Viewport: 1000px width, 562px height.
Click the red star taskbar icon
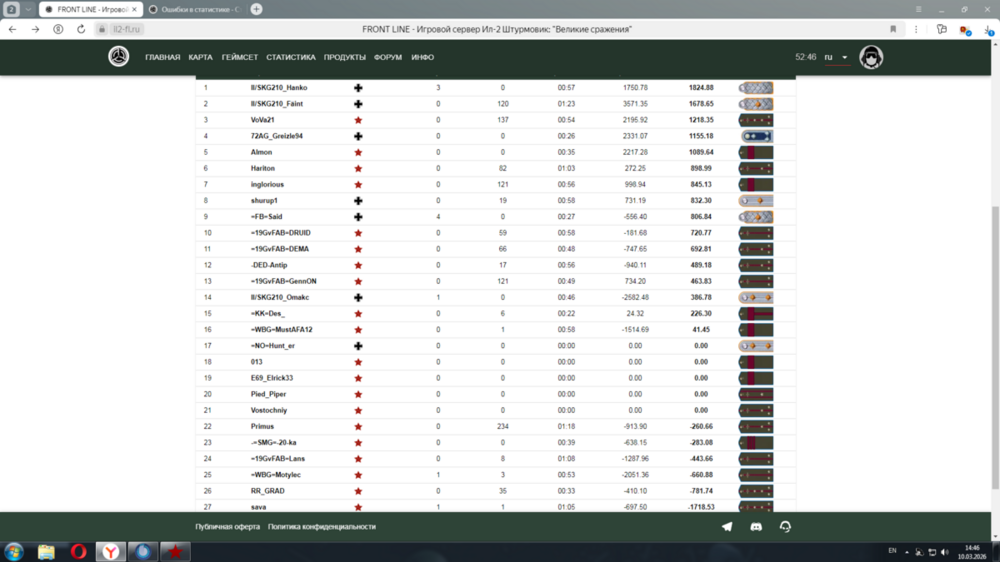click(174, 552)
